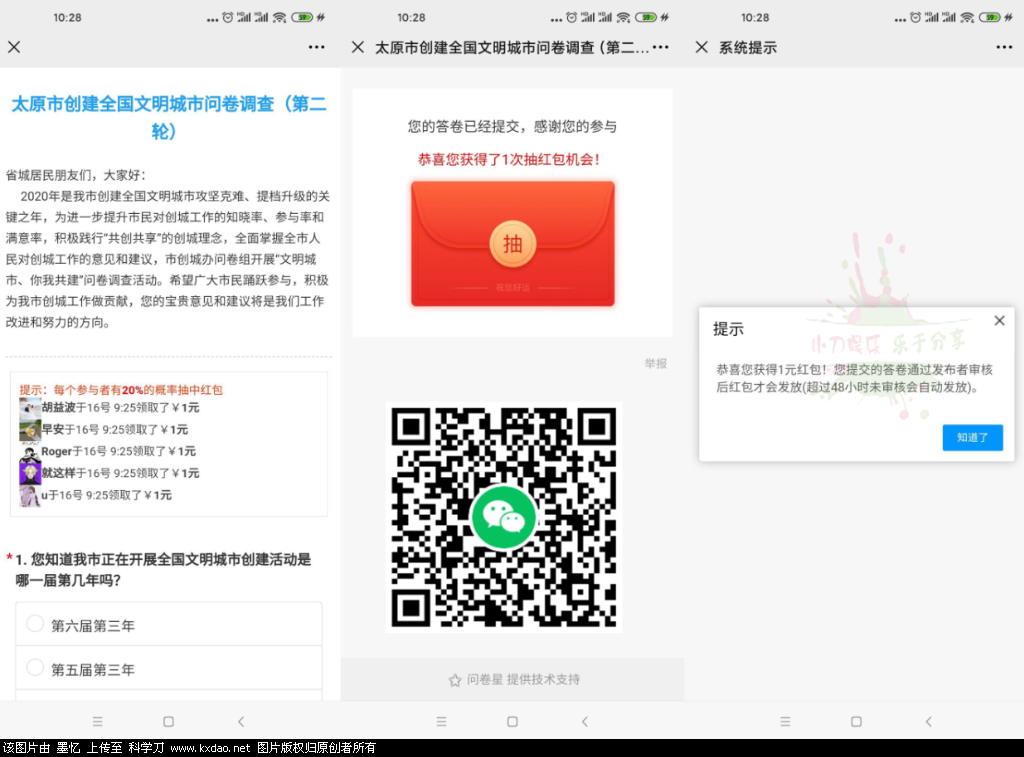Screen dimensions: 1024x757
Task: Tap the recent-apps icon on middle screen
Action: pos(441,721)
